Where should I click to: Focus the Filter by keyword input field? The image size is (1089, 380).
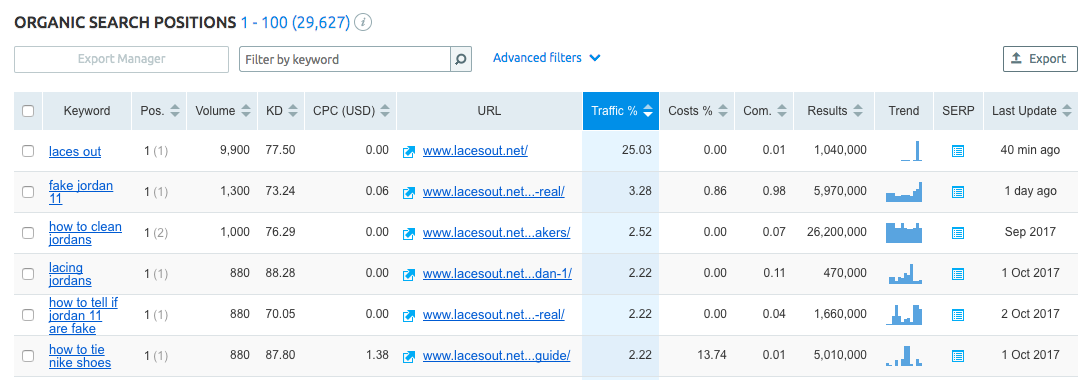coord(345,59)
